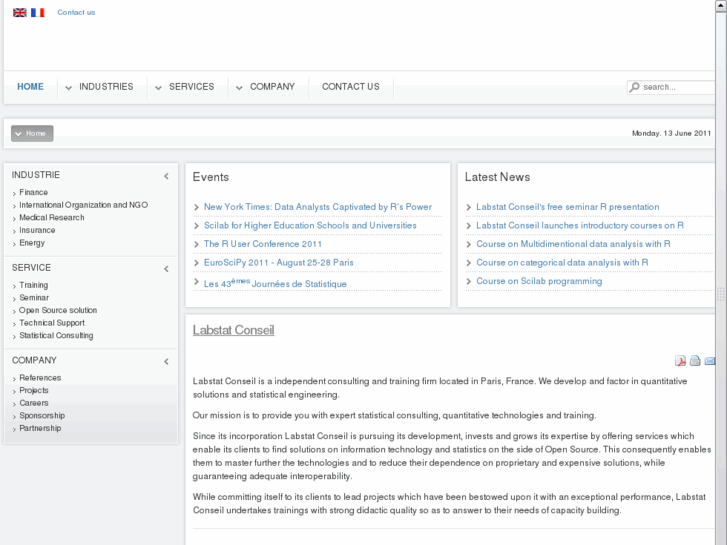Image resolution: width=727 pixels, height=545 pixels.
Task: Click the email article icon
Action: tap(709, 361)
